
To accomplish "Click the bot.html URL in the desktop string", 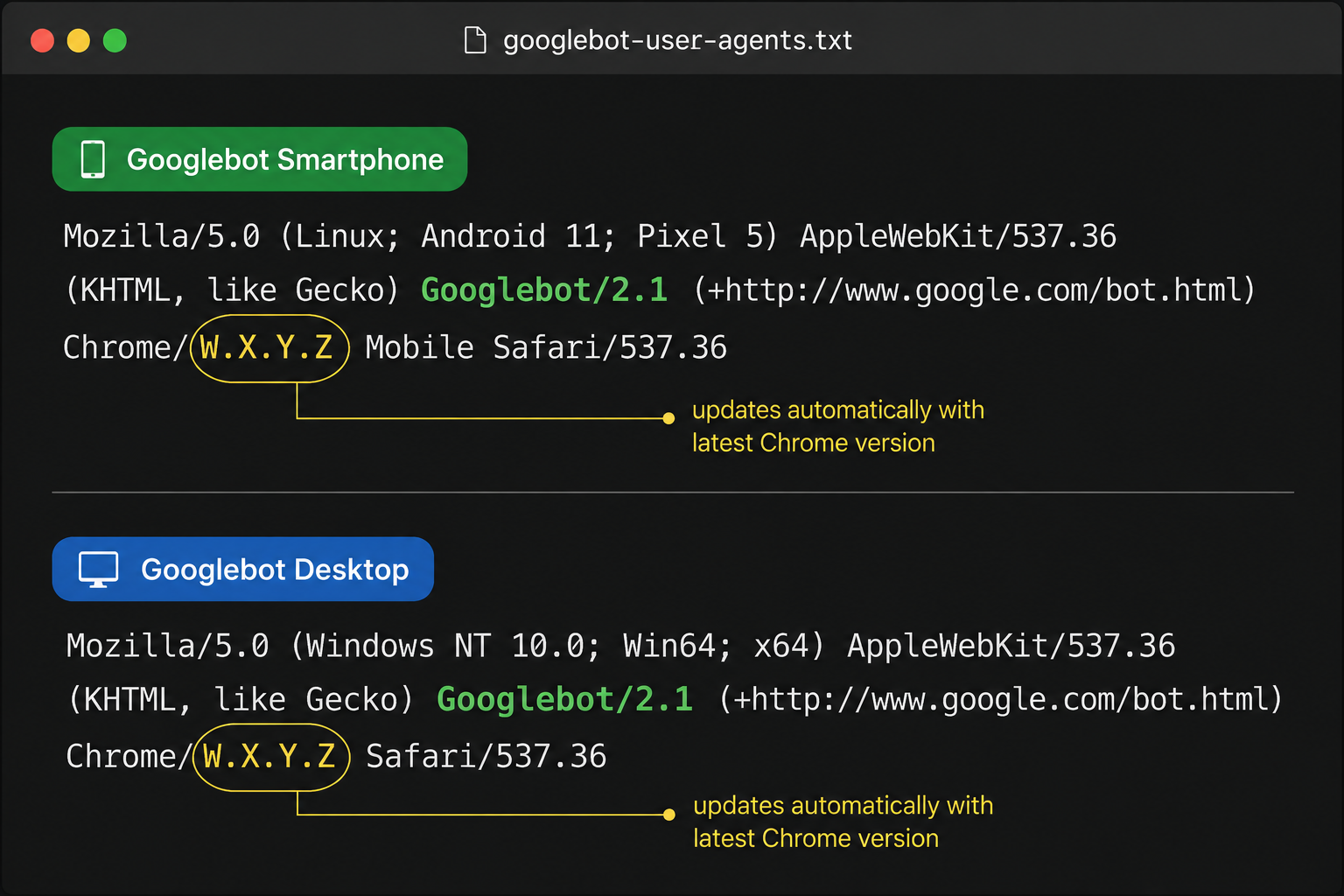I will 1000,699.
